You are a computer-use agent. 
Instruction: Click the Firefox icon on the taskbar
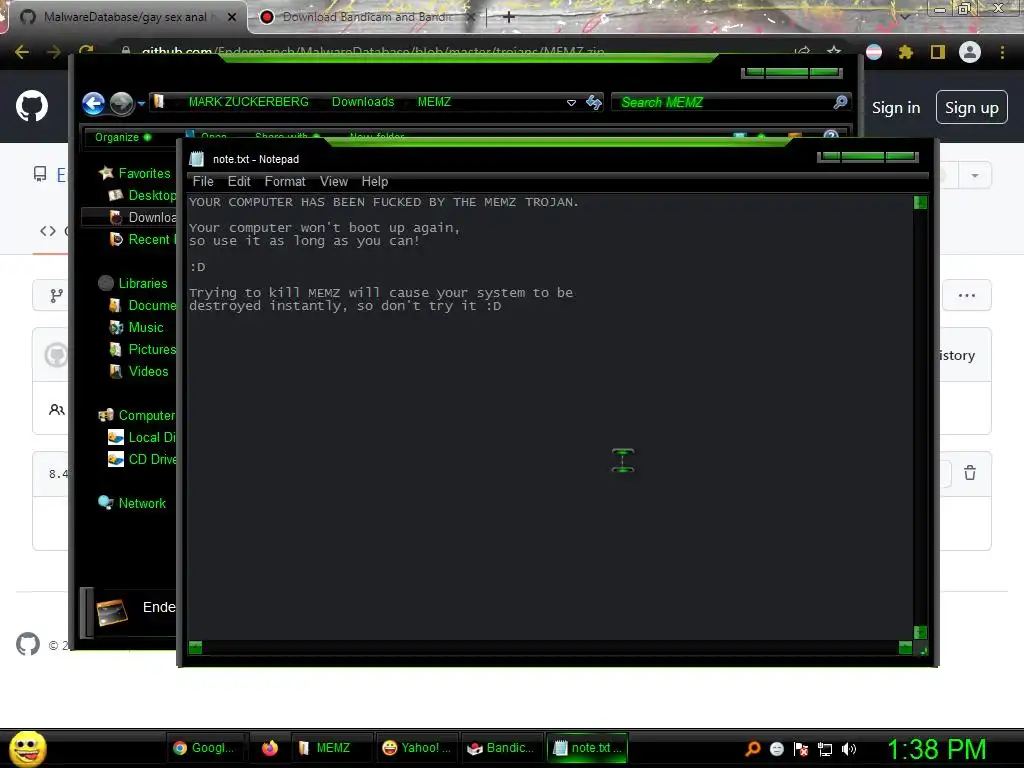point(270,748)
